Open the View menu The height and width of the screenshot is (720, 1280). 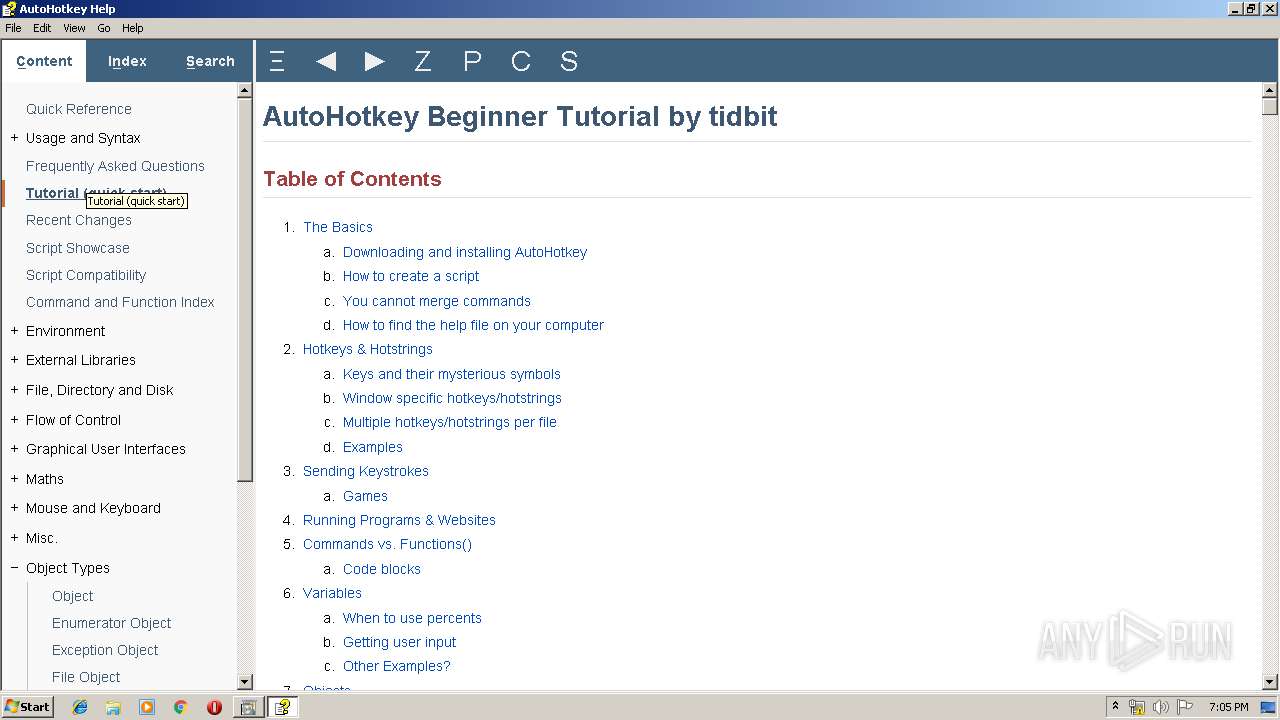point(74,28)
